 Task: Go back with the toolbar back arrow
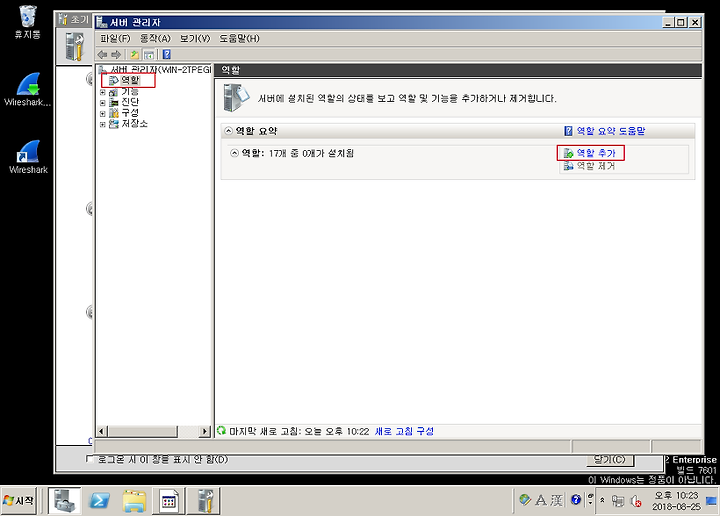click(x=102, y=55)
